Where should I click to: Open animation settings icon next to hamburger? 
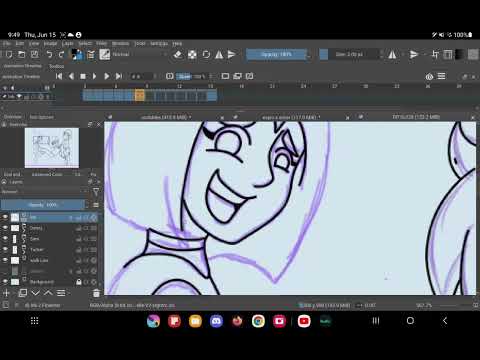pos(429,77)
